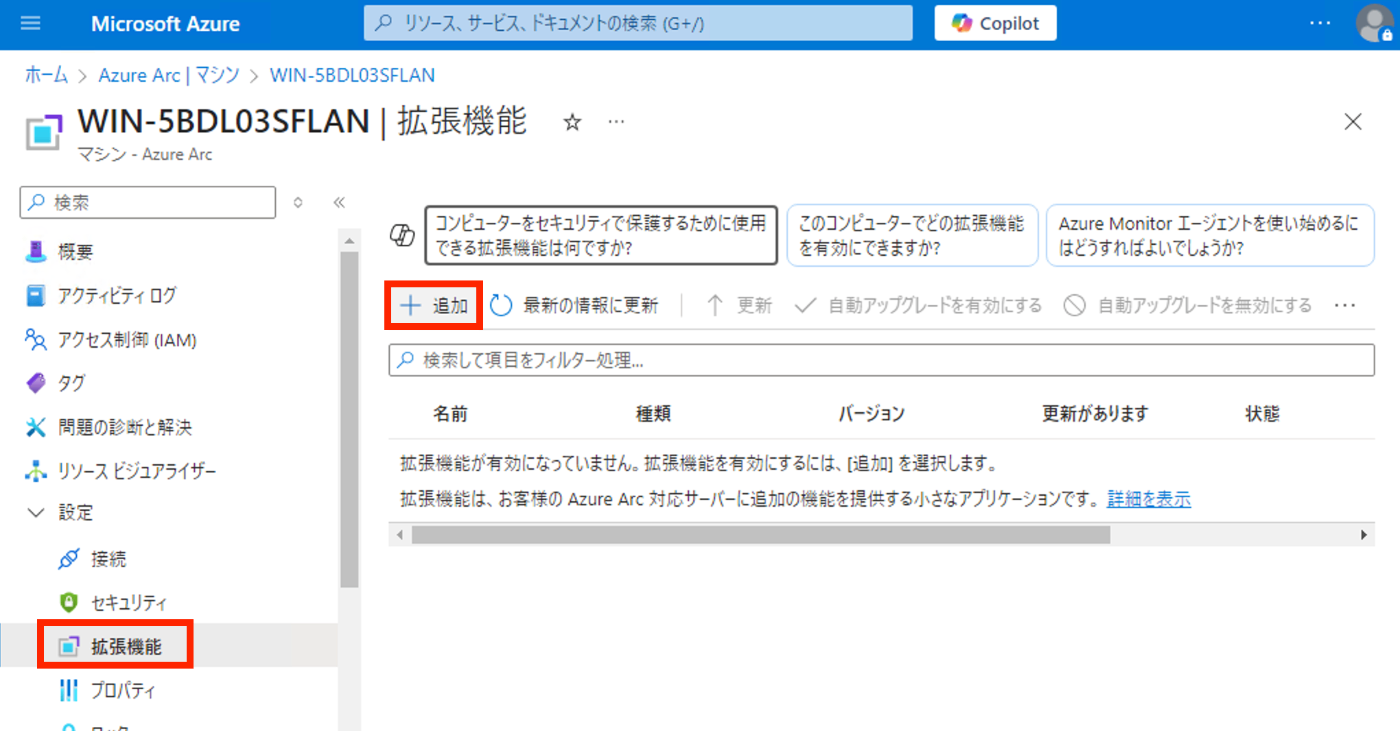Click the horizontal scrollbar left arrow
The image size is (1400, 731).
pos(399,535)
